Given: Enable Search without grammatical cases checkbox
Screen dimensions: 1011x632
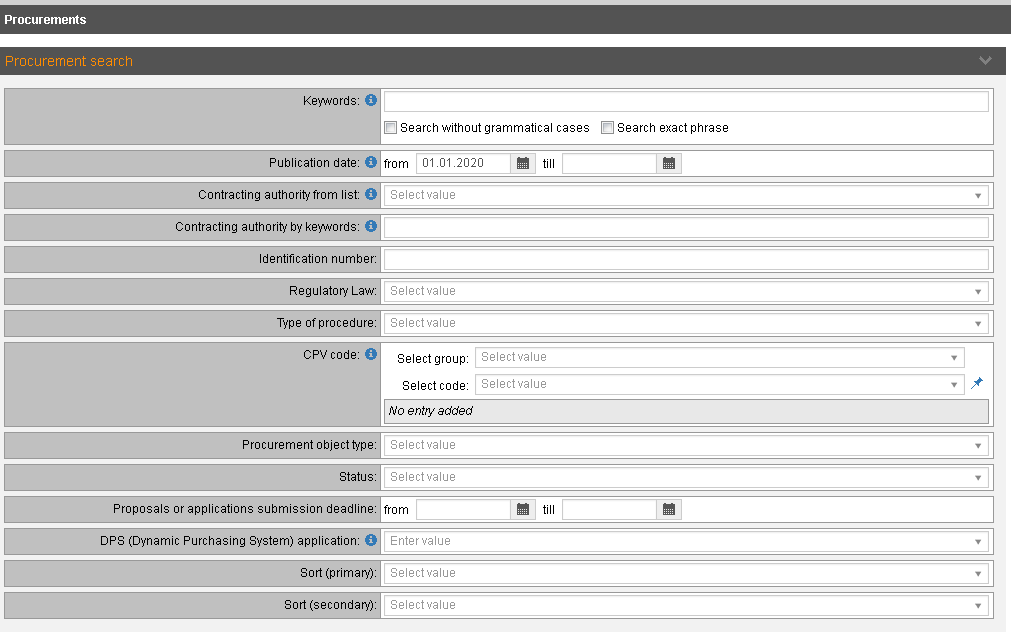Looking at the screenshot, I should pos(392,128).
